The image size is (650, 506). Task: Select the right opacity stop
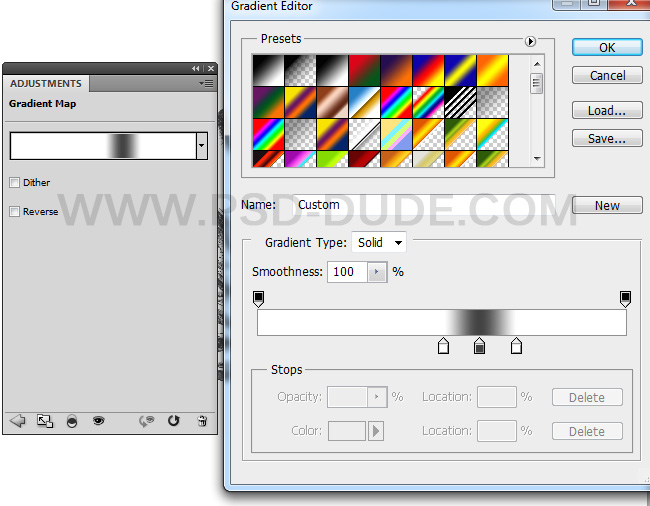point(625,299)
